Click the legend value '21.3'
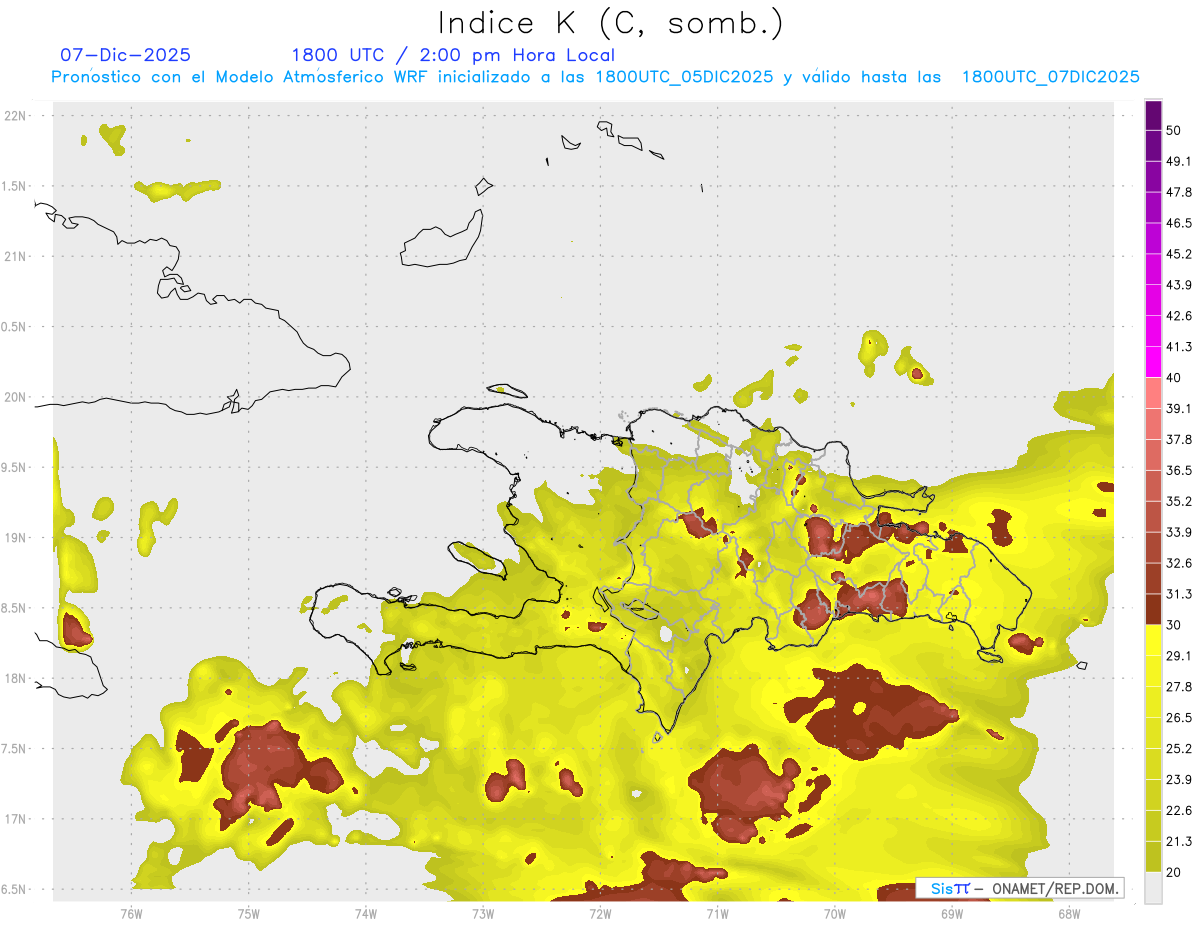Image resolution: width=1200 pixels, height=927 pixels. point(1179,842)
